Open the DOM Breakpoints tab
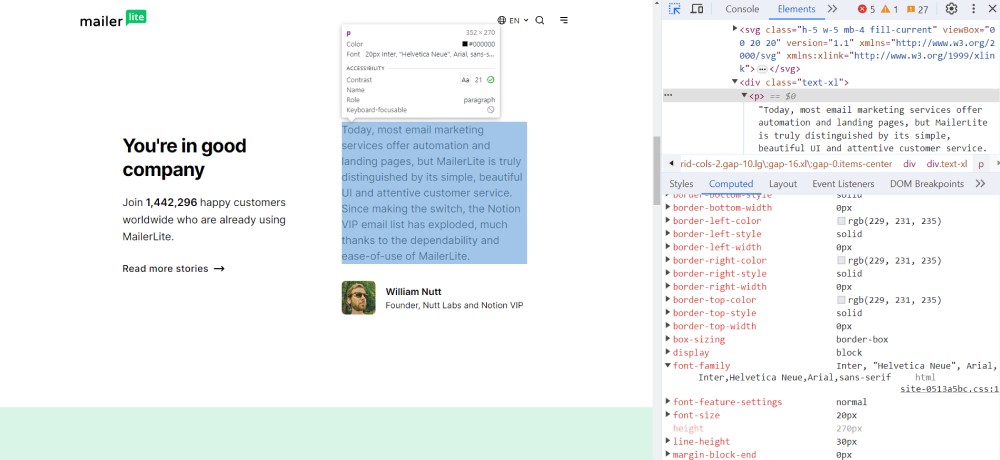 pyautogui.click(x=927, y=184)
